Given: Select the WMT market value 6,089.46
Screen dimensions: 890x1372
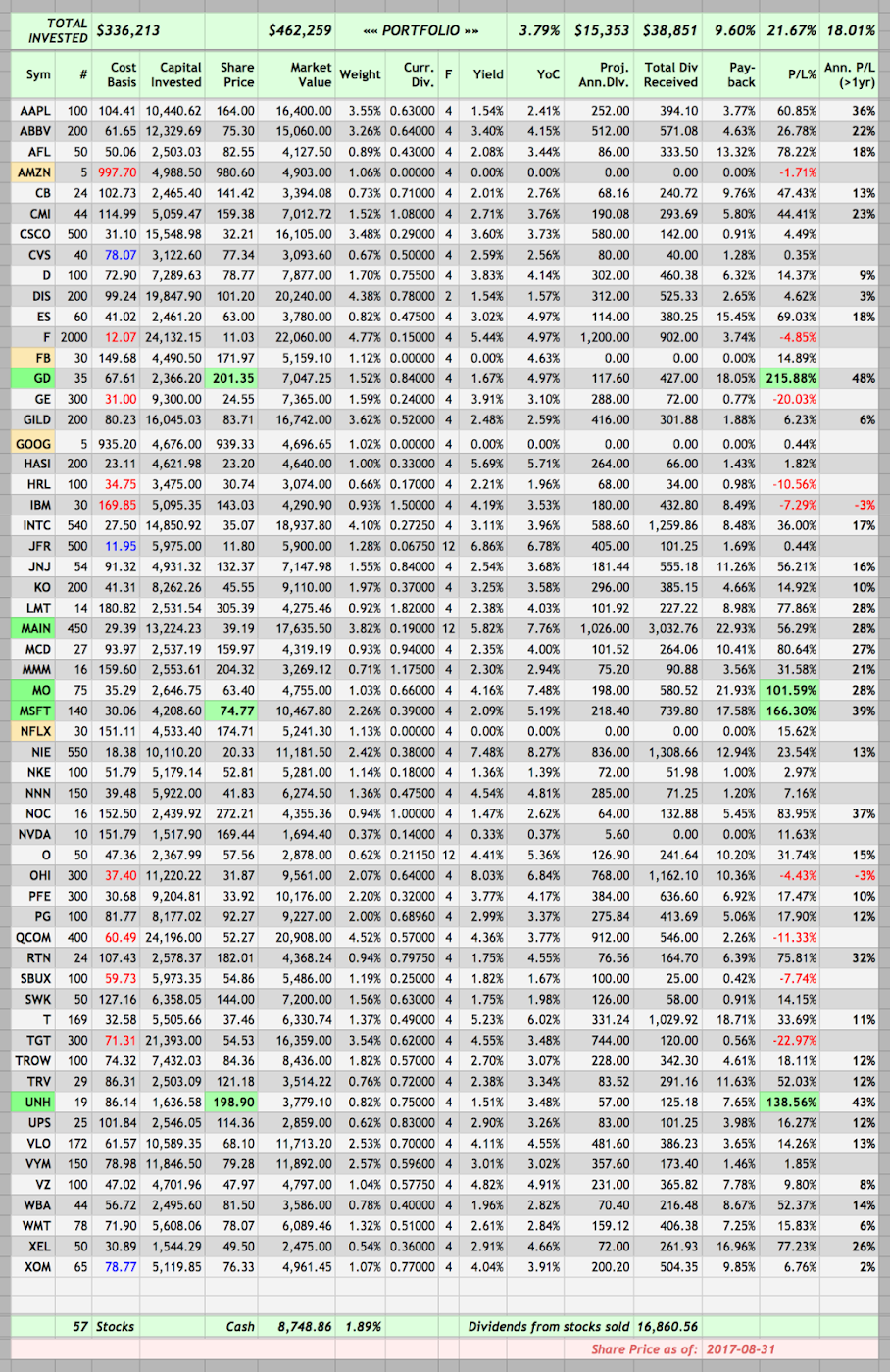Looking at the screenshot, I should pos(307,1225).
